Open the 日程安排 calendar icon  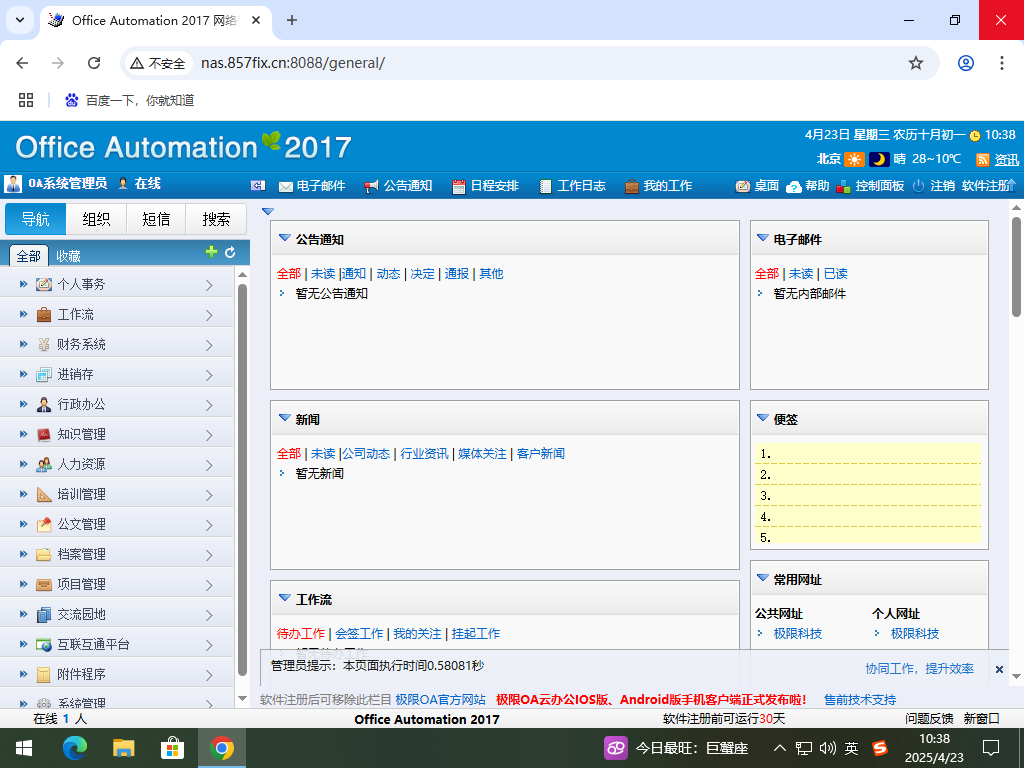[458, 186]
